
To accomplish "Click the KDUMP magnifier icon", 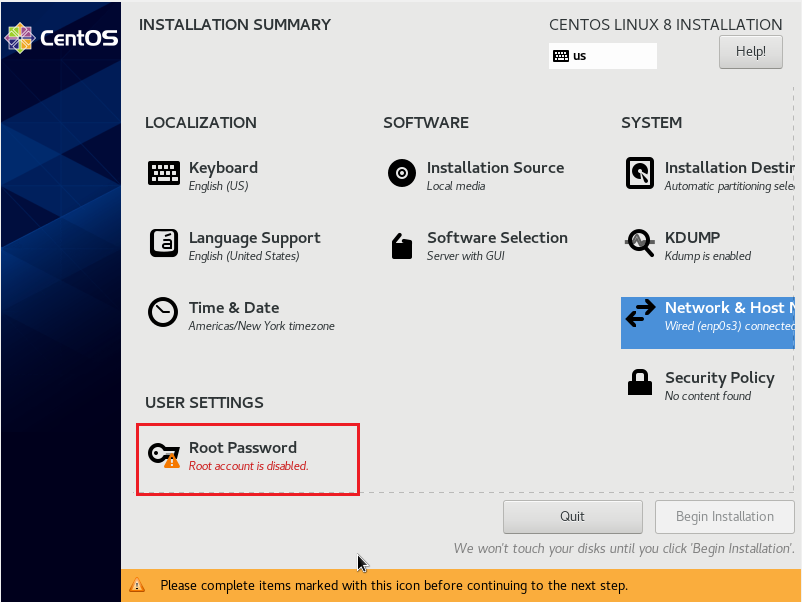I will [640, 242].
